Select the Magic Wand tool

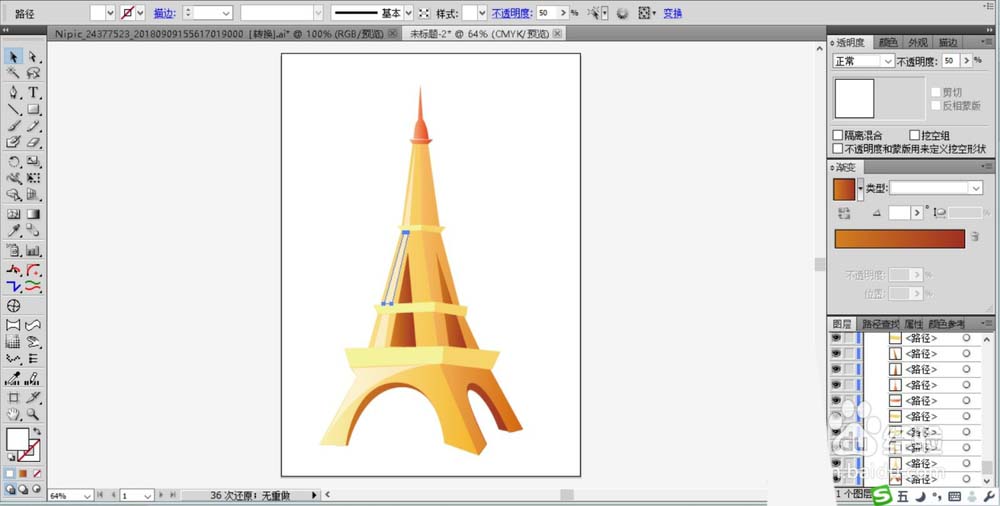pyautogui.click(x=13, y=74)
